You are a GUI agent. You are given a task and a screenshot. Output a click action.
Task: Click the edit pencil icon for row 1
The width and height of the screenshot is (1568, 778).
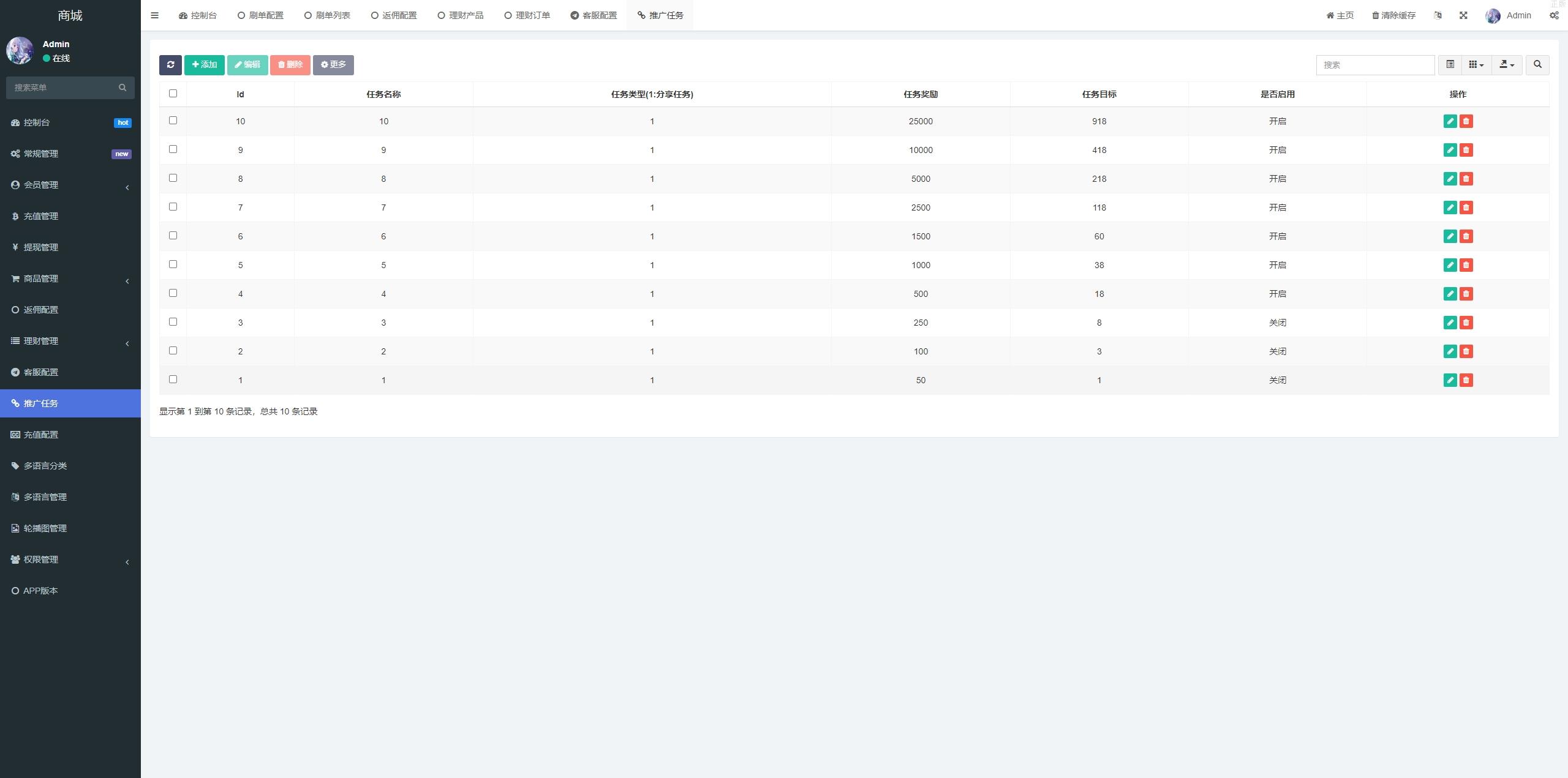click(1450, 380)
